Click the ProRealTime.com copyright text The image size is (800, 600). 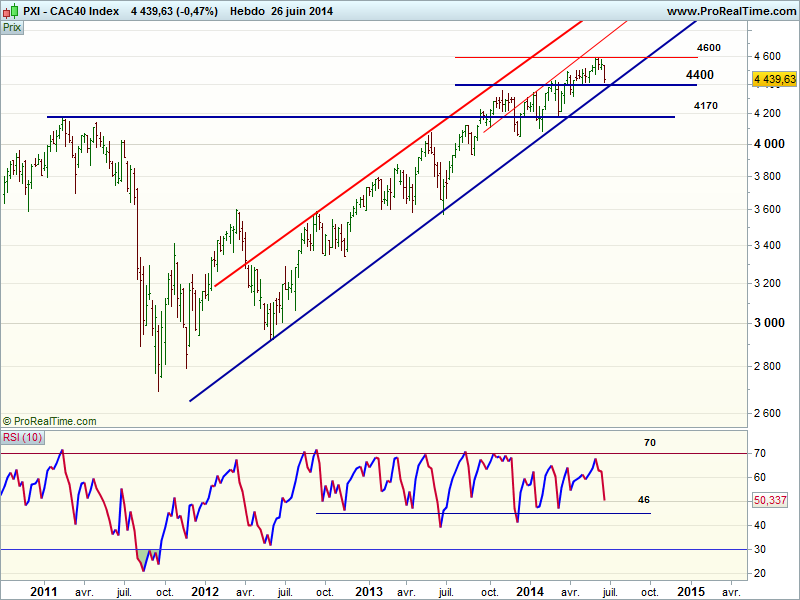pyautogui.click(x=50, y=422)
